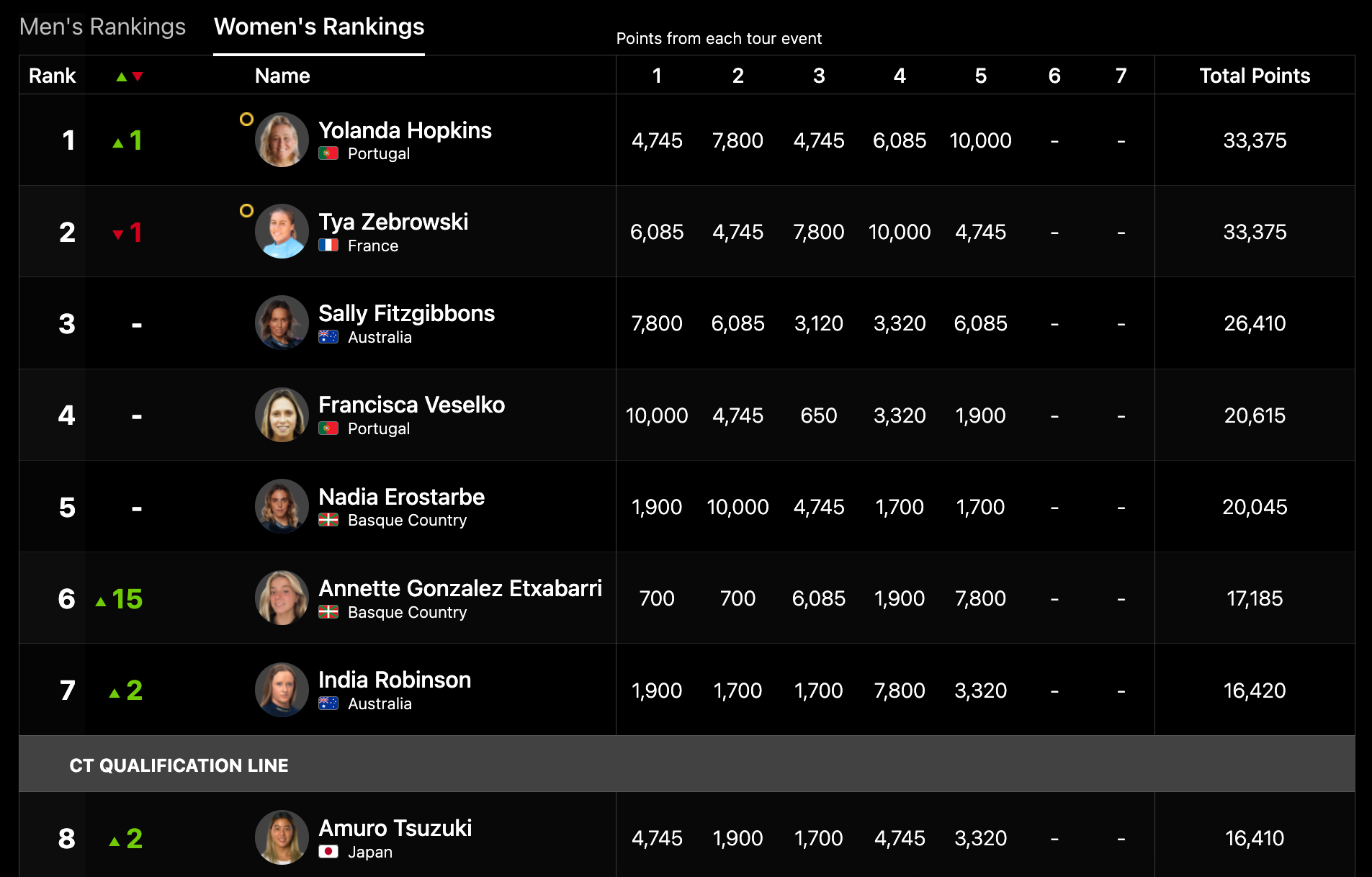Click Nadia Erostarbe's name link
The width and height of the screenshot is (1372, 877).
tap(401, 497)
